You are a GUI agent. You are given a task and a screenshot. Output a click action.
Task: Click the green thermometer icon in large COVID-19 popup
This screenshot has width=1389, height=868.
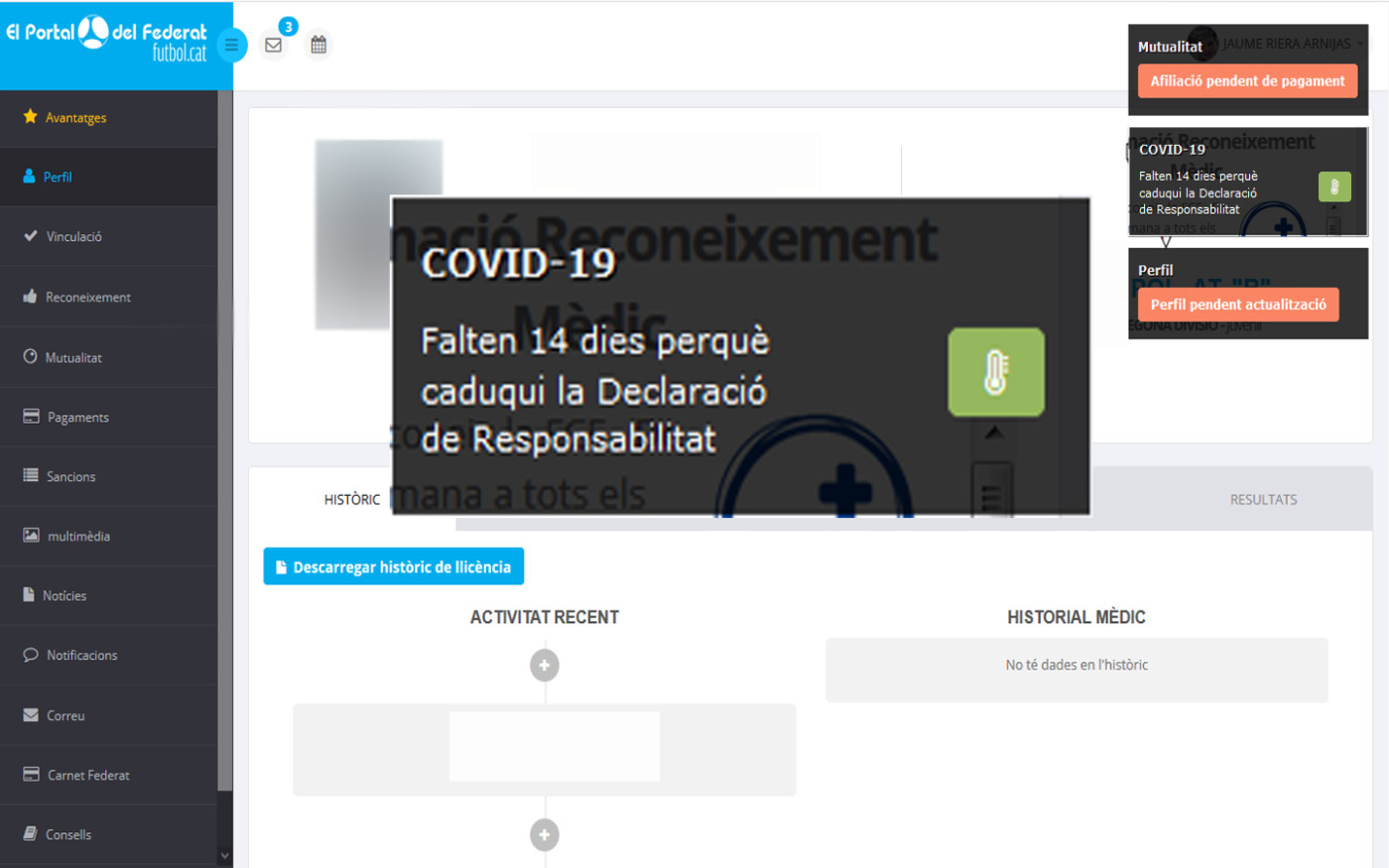995,372
